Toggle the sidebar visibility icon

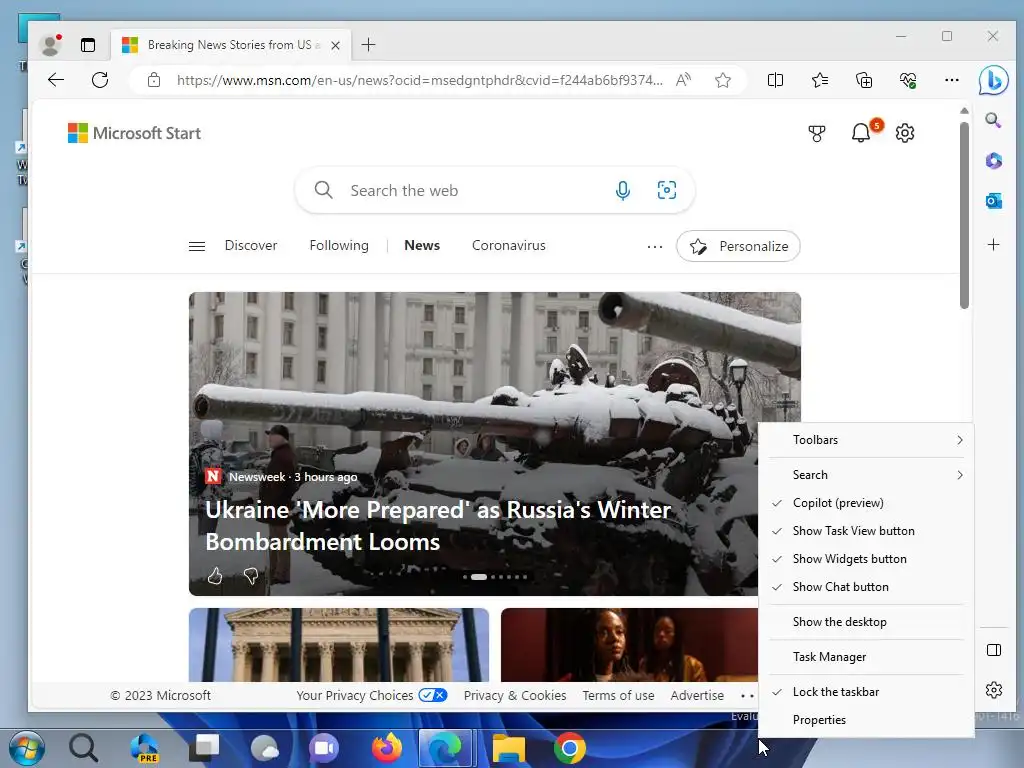click(x=994, y=650)
